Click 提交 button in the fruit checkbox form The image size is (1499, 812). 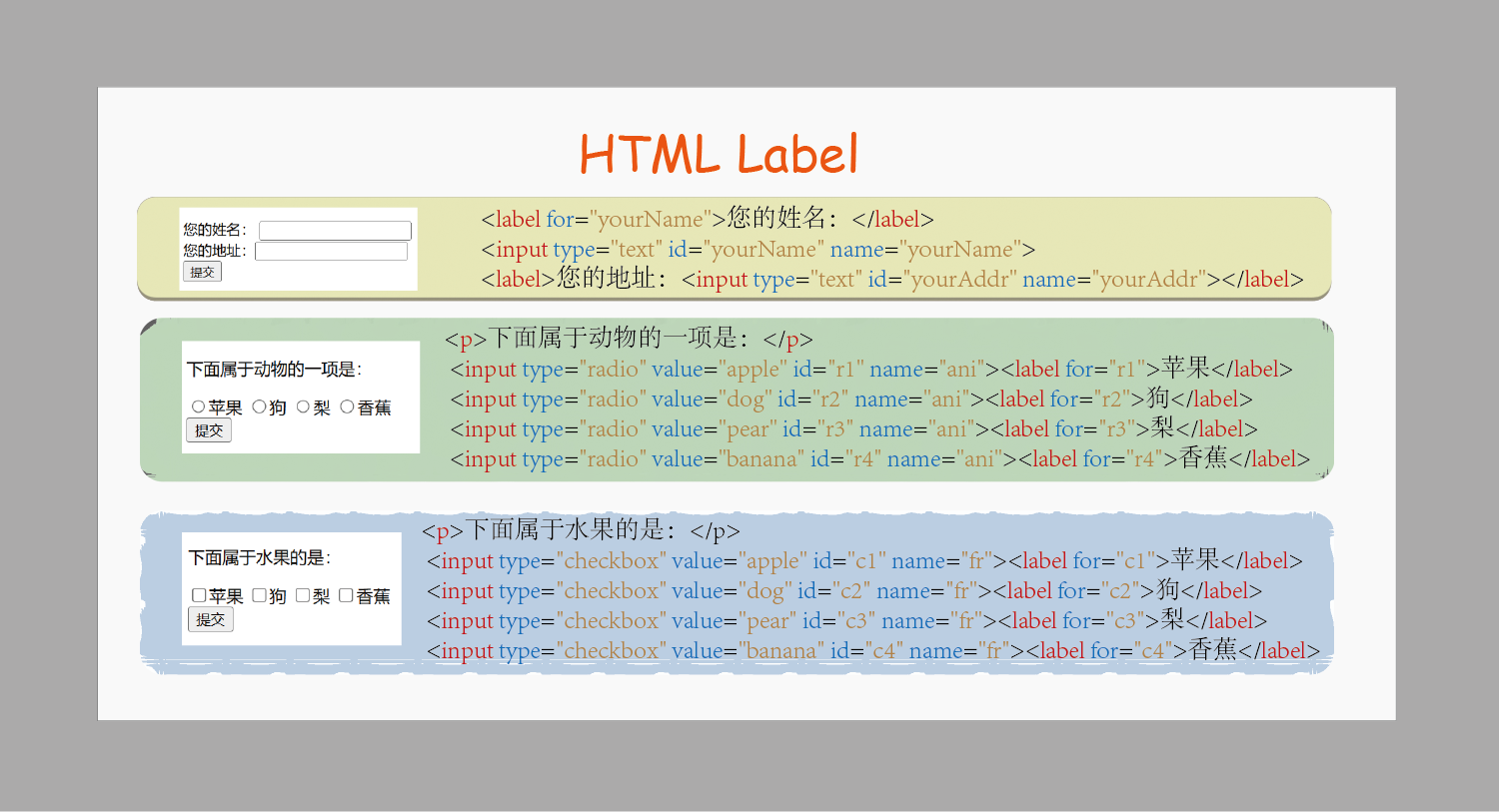point(211,619)
